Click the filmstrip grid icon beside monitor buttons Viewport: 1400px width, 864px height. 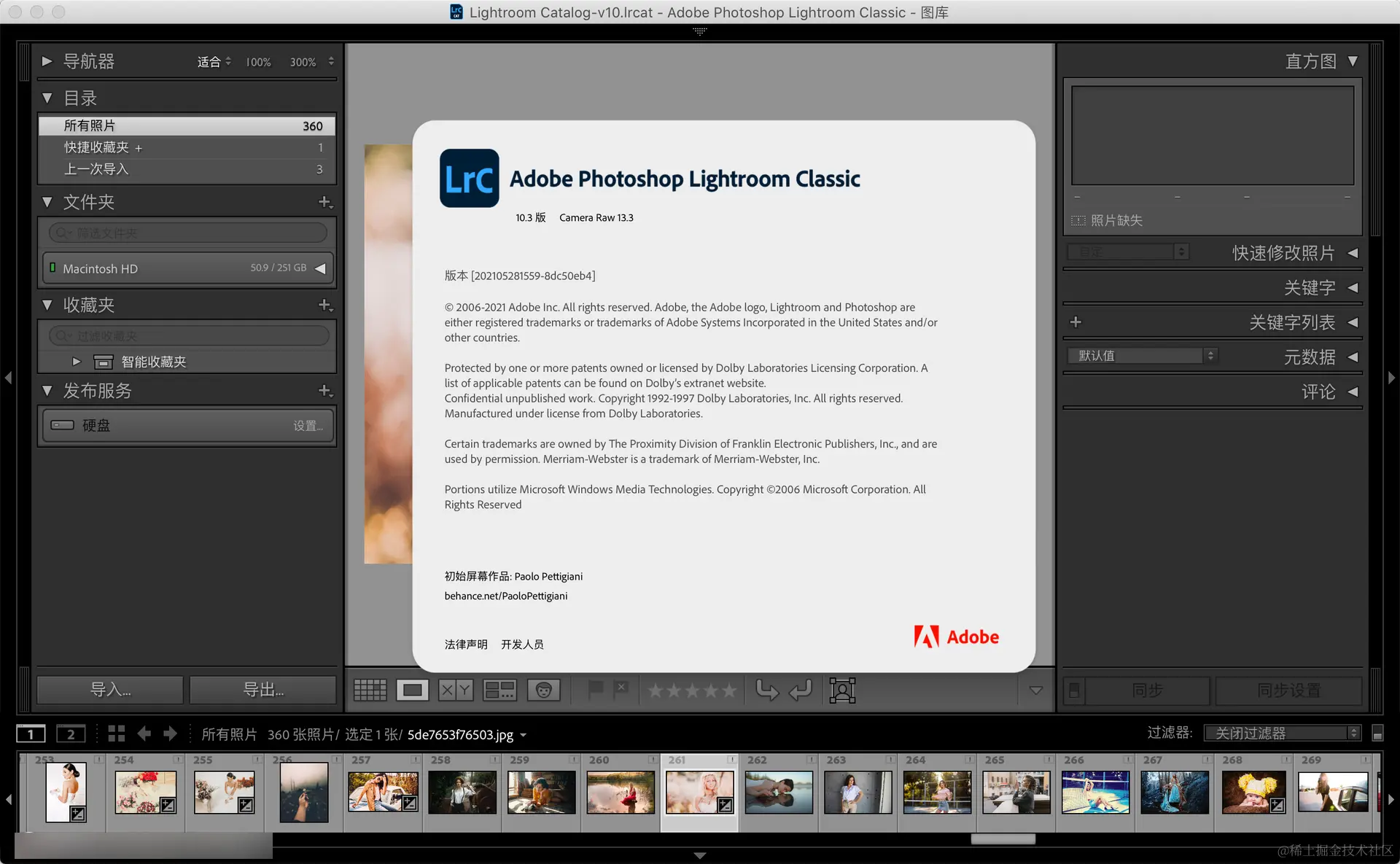click(117, 733)
